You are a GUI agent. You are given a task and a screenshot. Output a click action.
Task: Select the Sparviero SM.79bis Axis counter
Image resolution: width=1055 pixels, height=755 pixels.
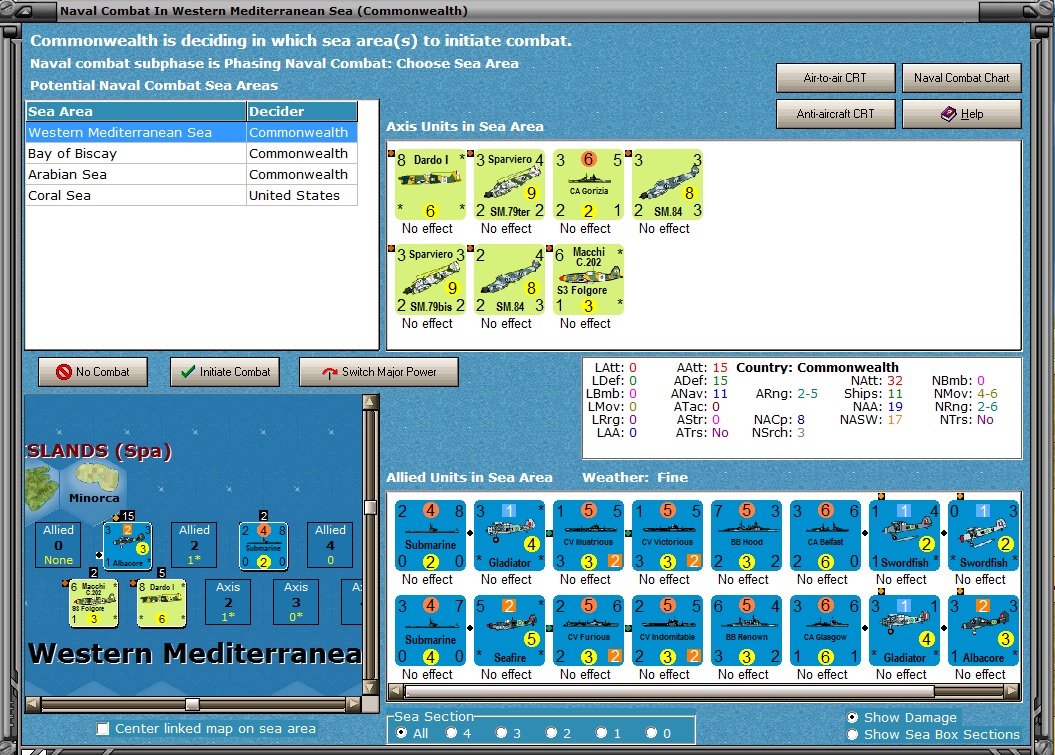point(430,279)
